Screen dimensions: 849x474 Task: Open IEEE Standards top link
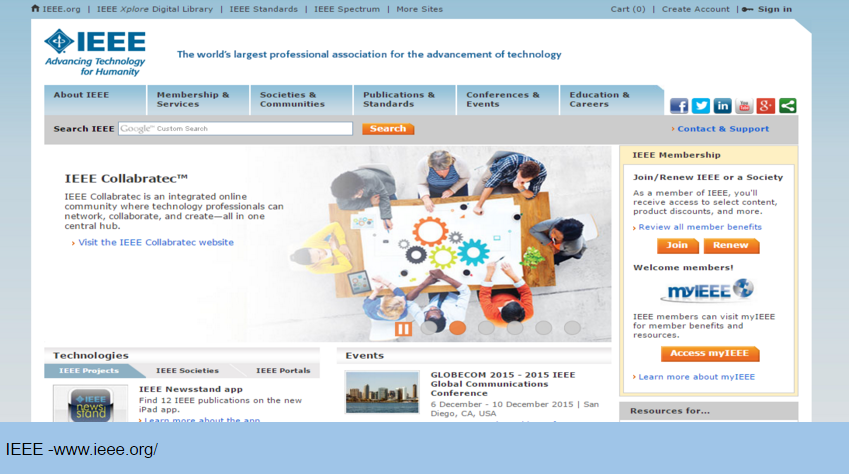coord(264,9)
